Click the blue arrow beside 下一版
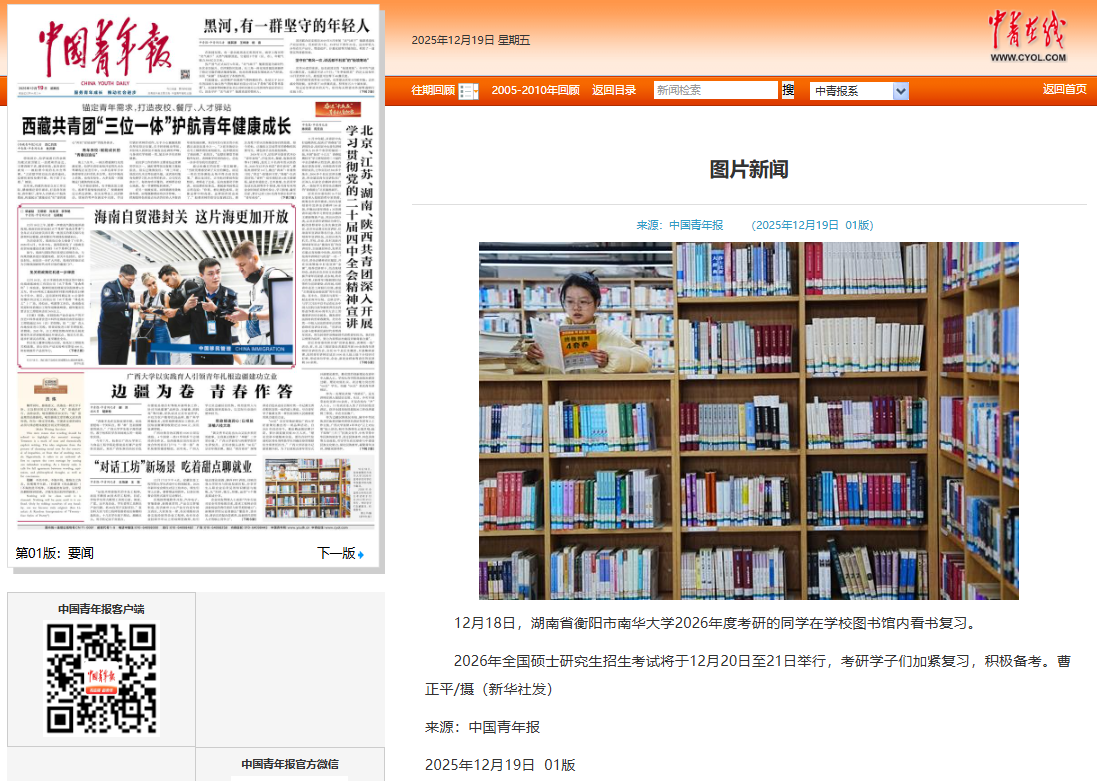 361,554
